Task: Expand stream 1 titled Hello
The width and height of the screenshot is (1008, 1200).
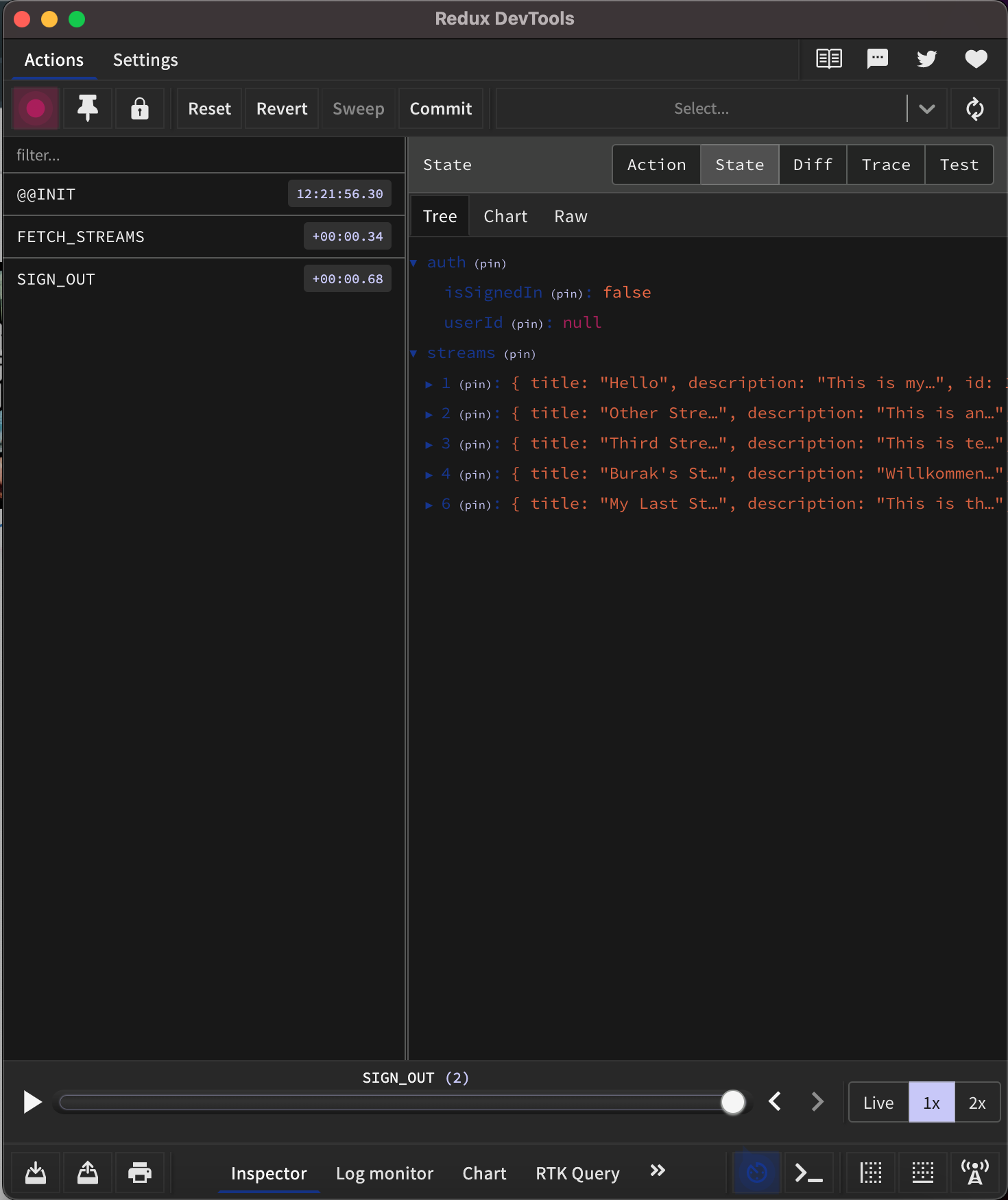Action: [x=429, y=384]
